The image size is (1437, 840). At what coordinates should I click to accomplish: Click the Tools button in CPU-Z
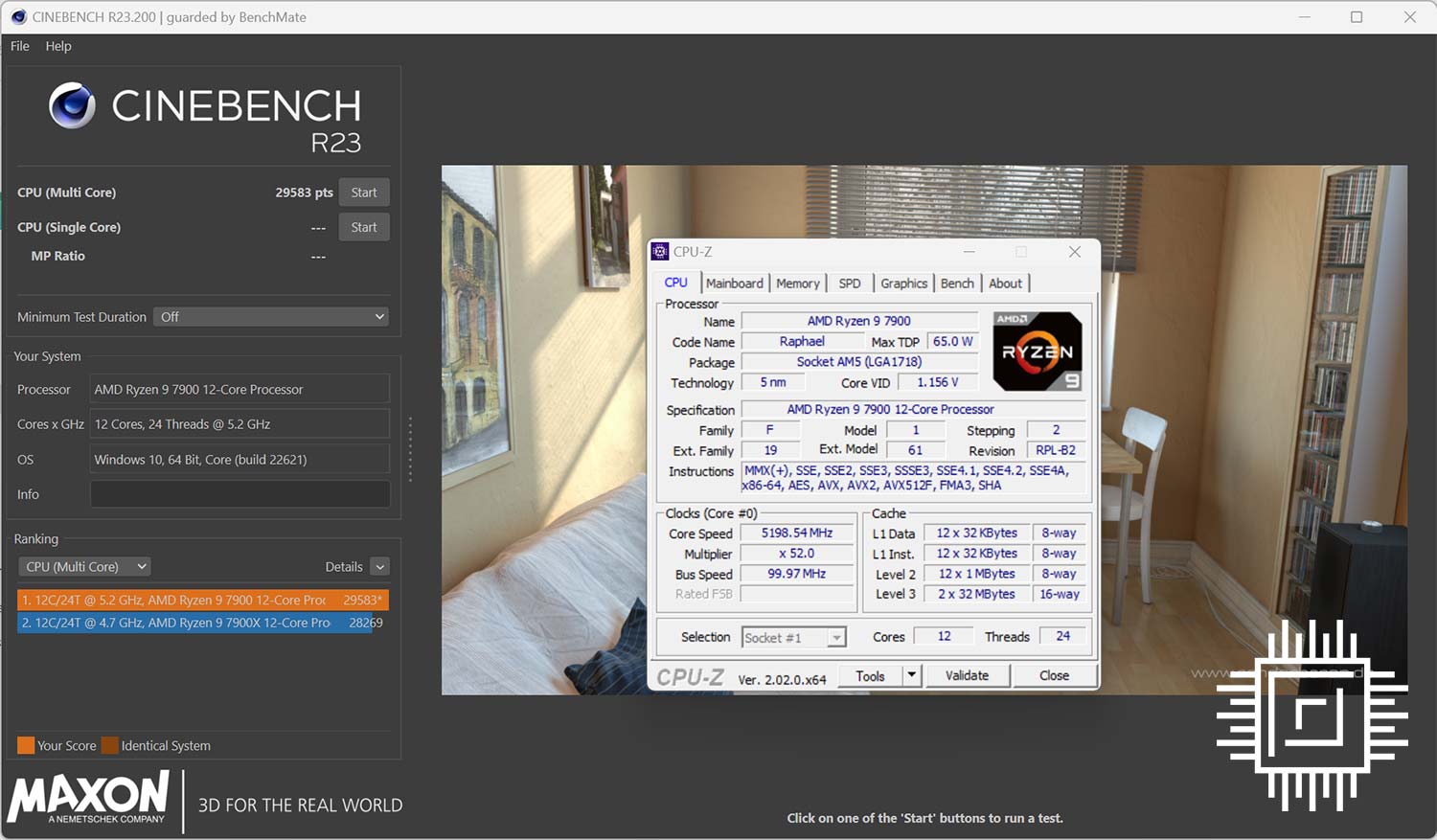870,676
